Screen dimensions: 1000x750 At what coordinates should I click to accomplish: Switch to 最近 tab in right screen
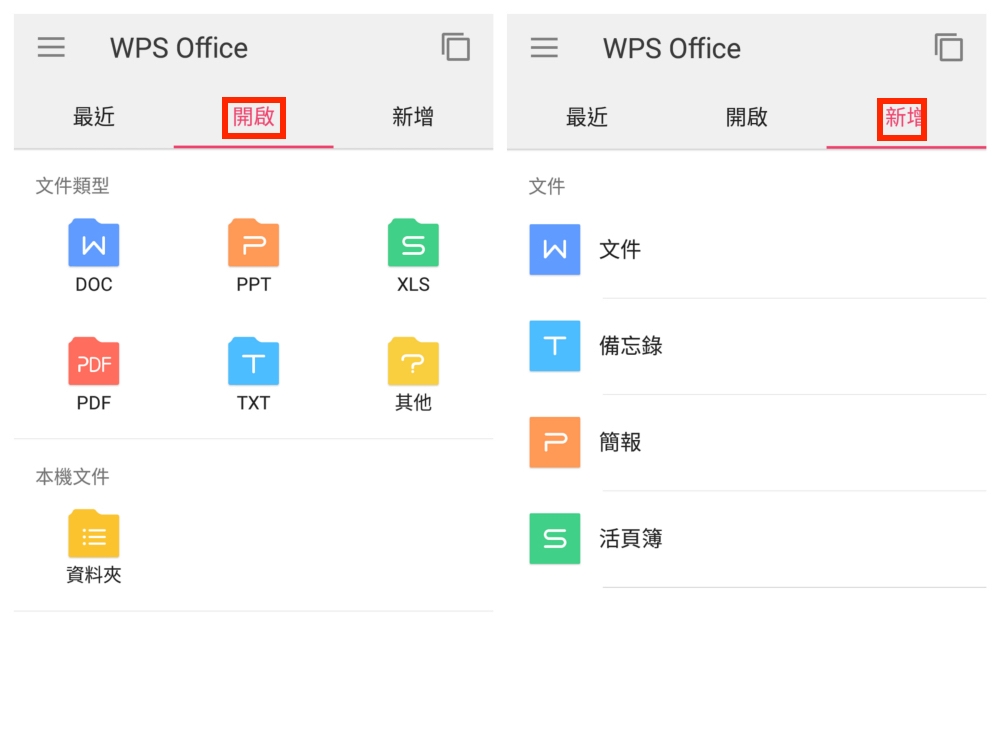pos(587,117)
